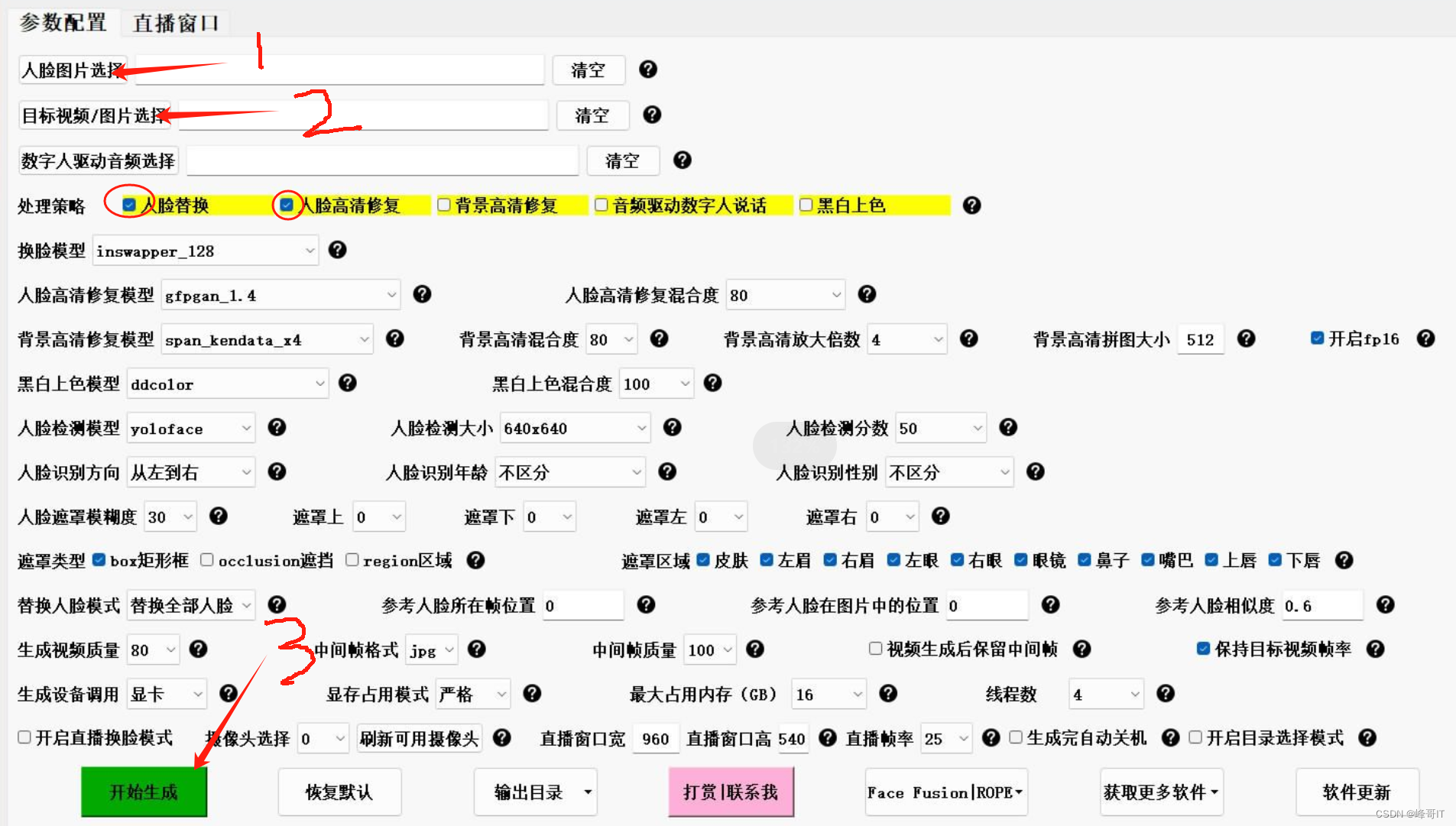Open the gfpgan_1.4 model dropdown
This screenshot has height=826, width=1456.
280,295
